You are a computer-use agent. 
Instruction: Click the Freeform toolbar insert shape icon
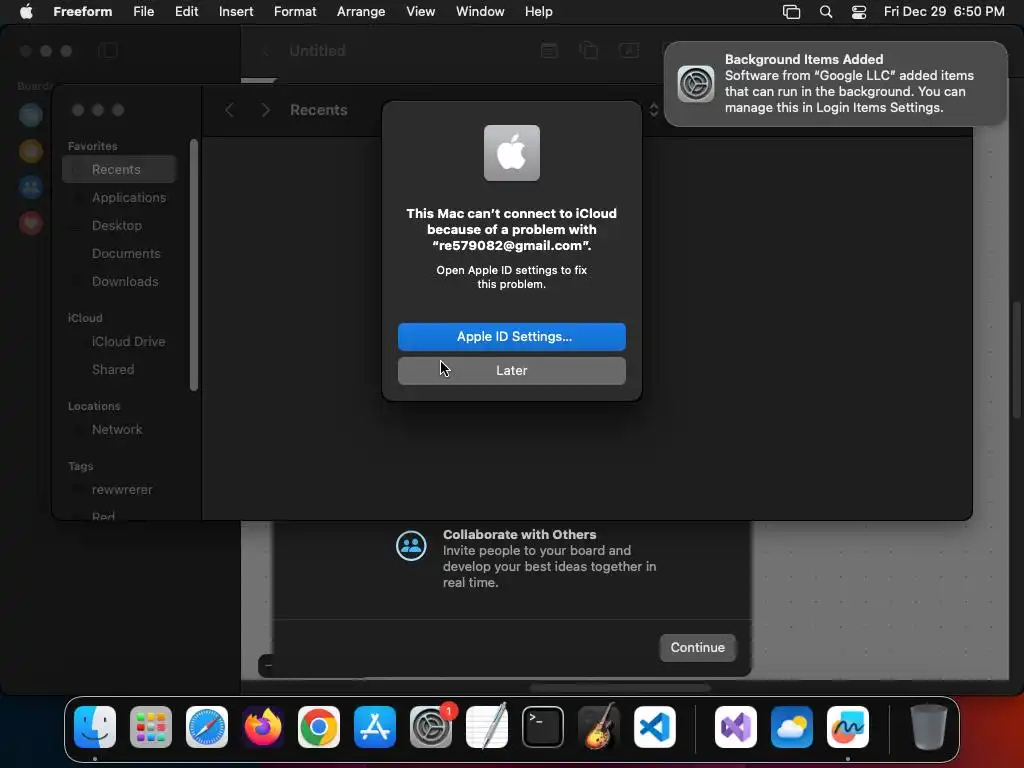pos(588,50)
